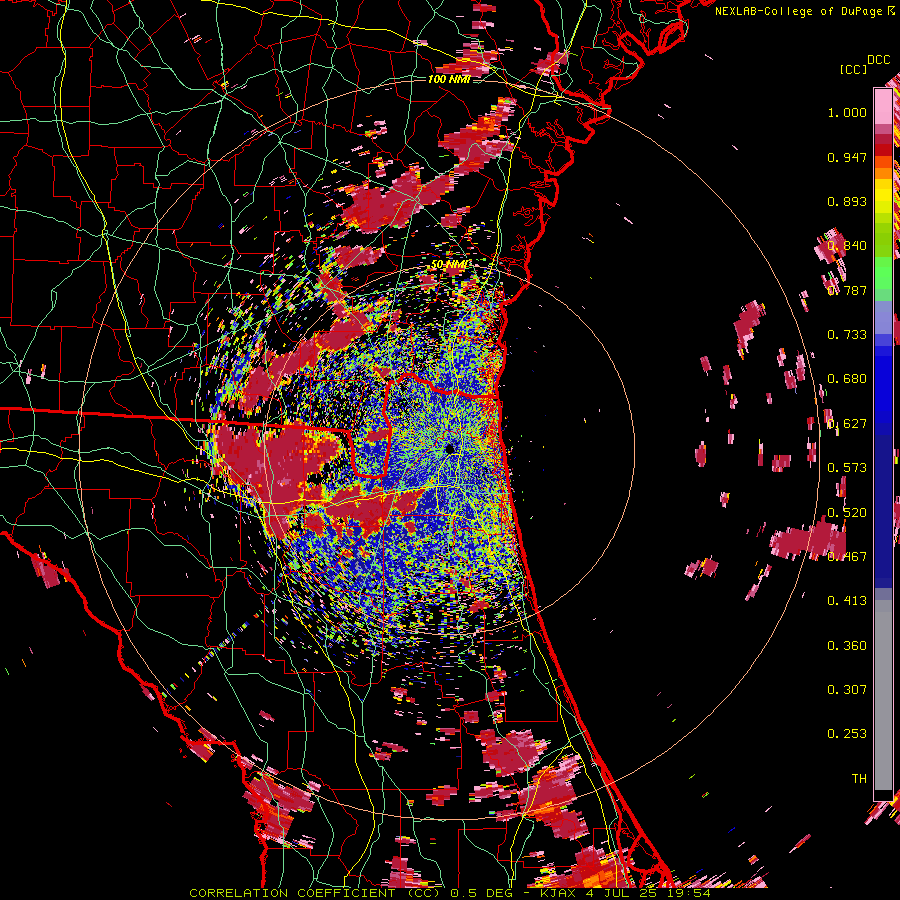Click the 100 NMI range ring label
This screenshot has height=900, width=900.
pyautogui.click(x=449, y=79)
